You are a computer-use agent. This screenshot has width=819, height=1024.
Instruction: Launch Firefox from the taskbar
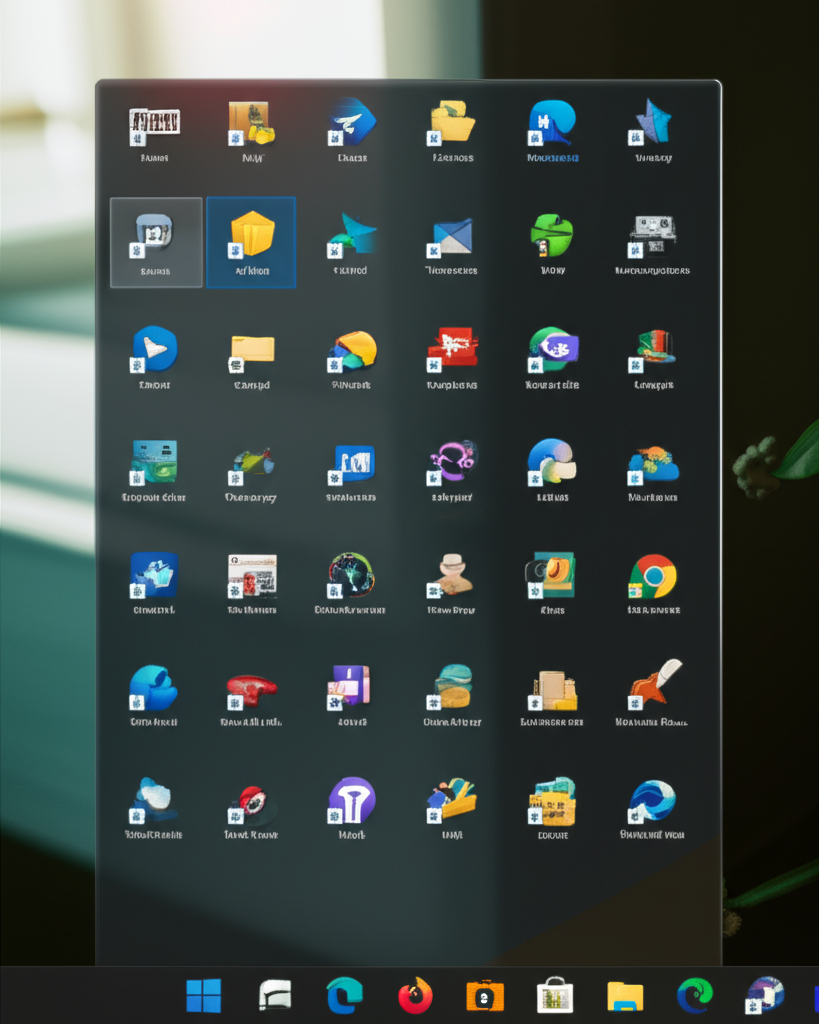tap(415, 995)
